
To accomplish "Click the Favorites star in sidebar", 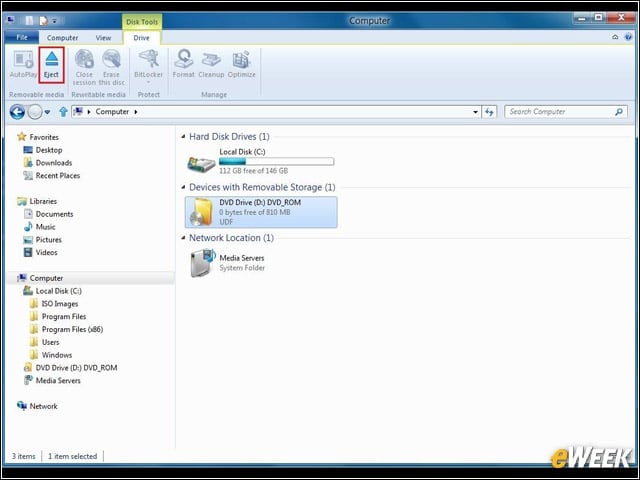I will coord(22,137).
